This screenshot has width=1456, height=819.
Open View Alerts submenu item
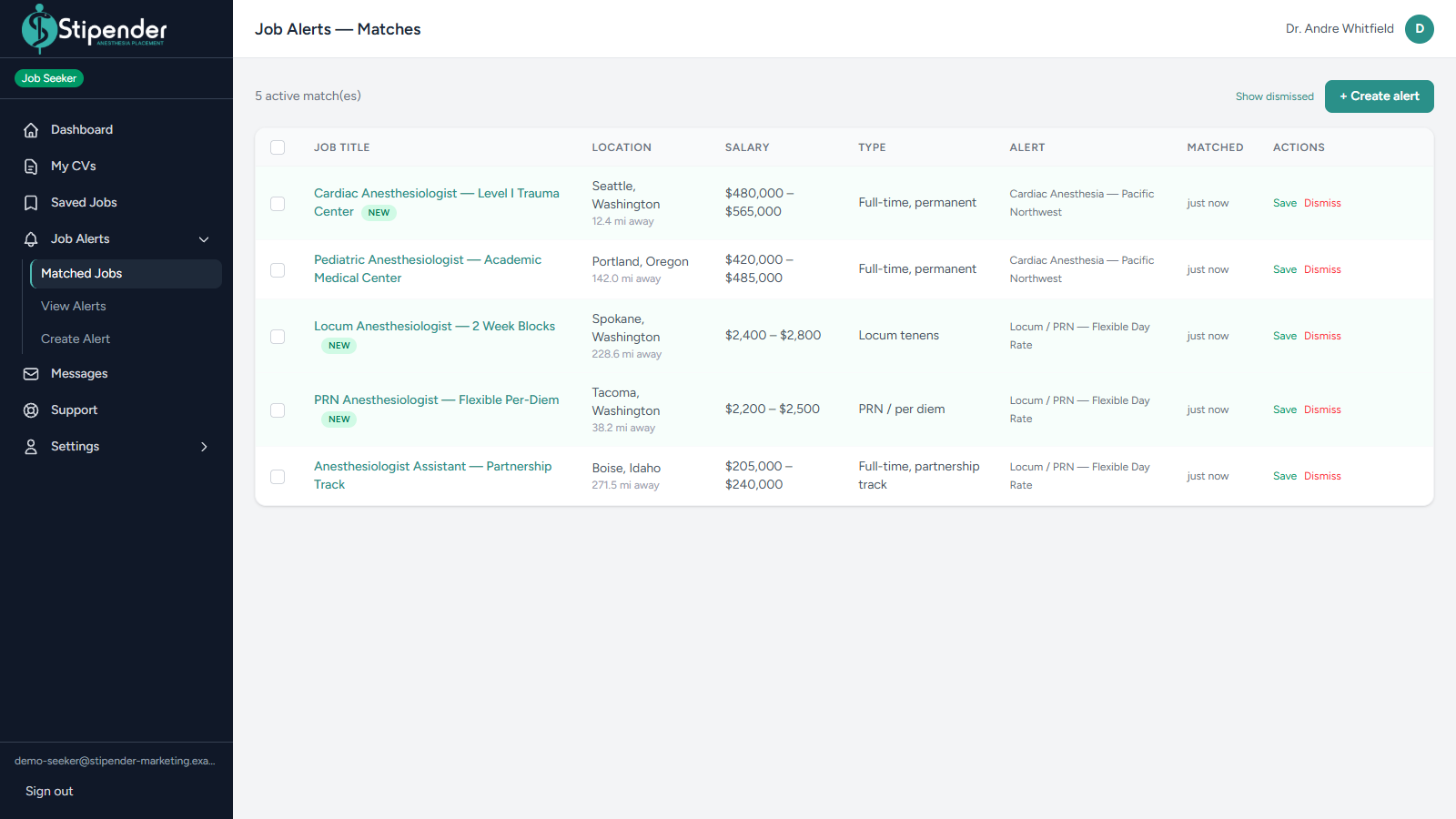126,307
